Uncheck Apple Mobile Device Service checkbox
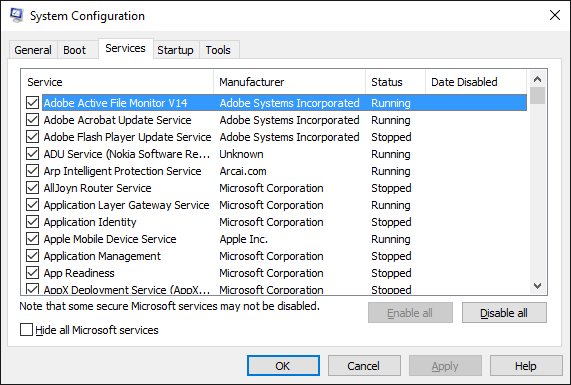The image size is (571, 385). click(32, 239)
